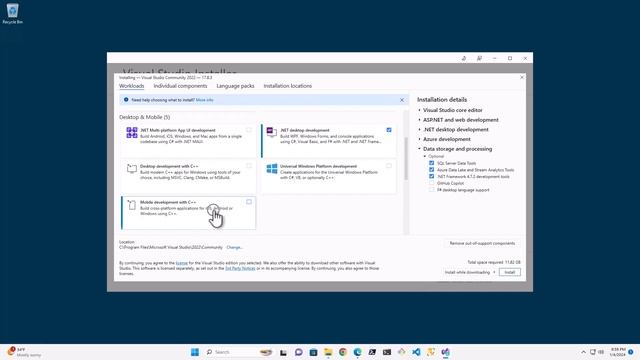Viewport: 640px width, 360px height.
Task: Switch to the Installation locations tab
Action: (x=287, y=86)
